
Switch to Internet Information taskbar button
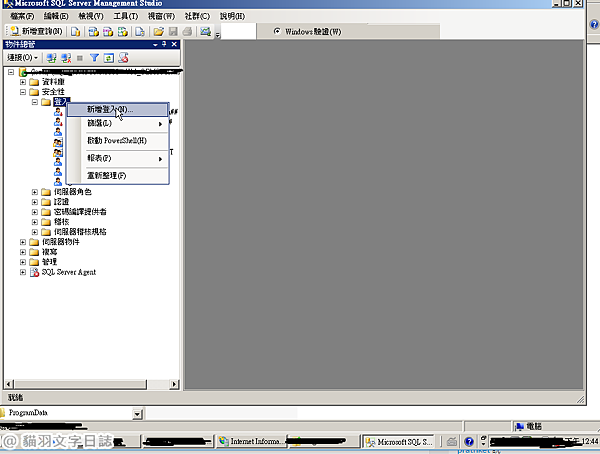coord(251,441)
